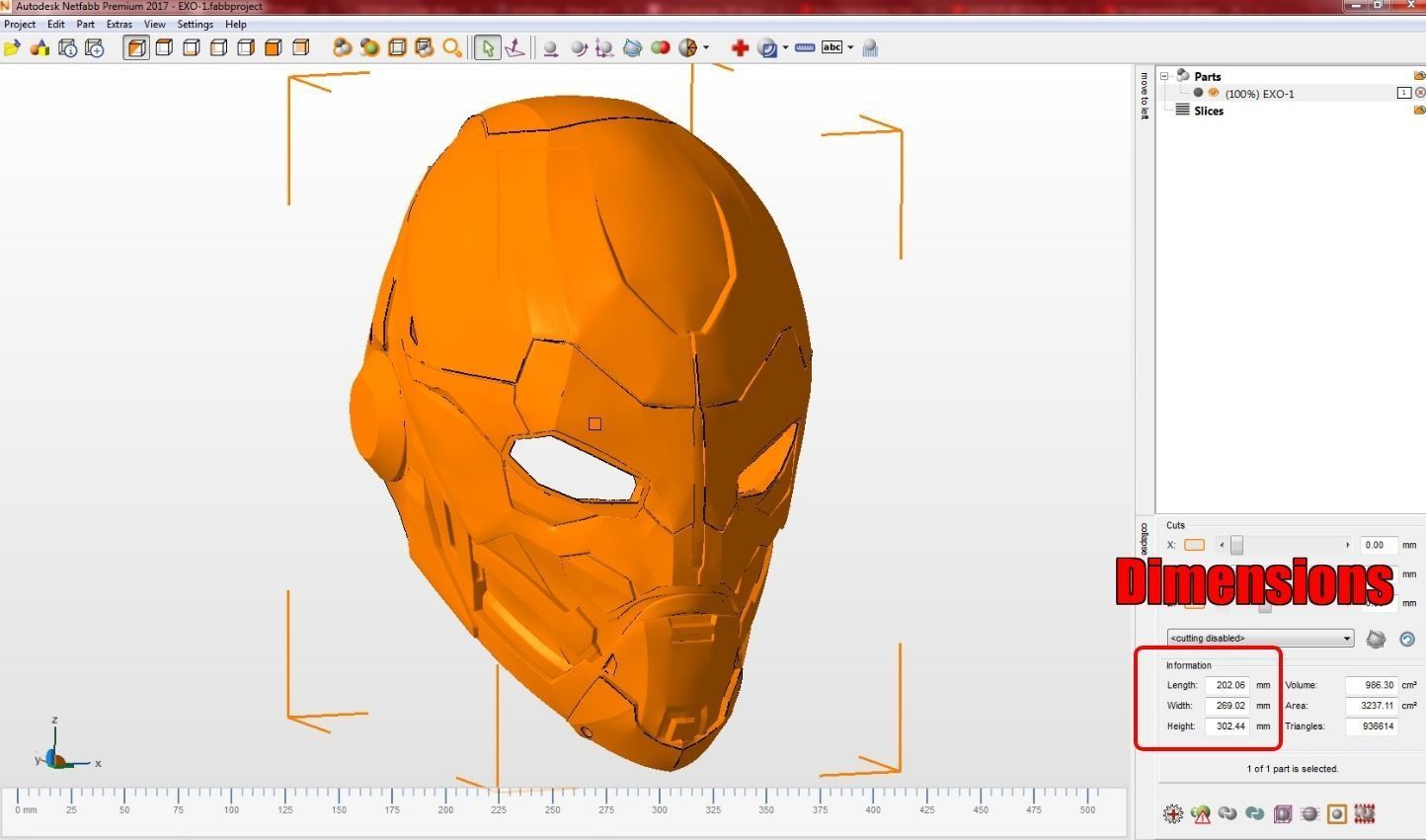Click the zoom platform with parts icon
Screen dimensions: 1426x840
pos(425,47)
